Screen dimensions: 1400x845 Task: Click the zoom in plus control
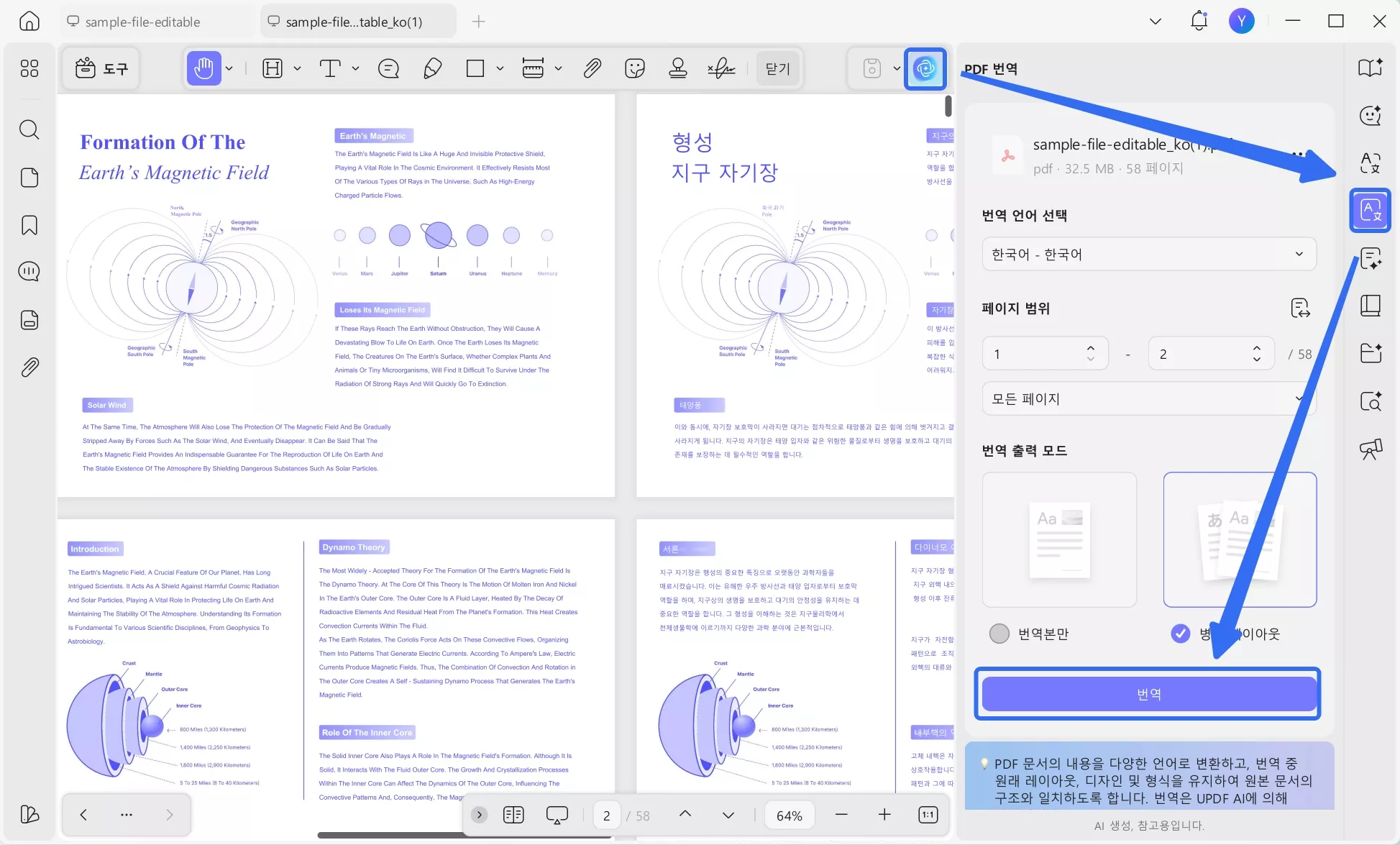(884, 815)
